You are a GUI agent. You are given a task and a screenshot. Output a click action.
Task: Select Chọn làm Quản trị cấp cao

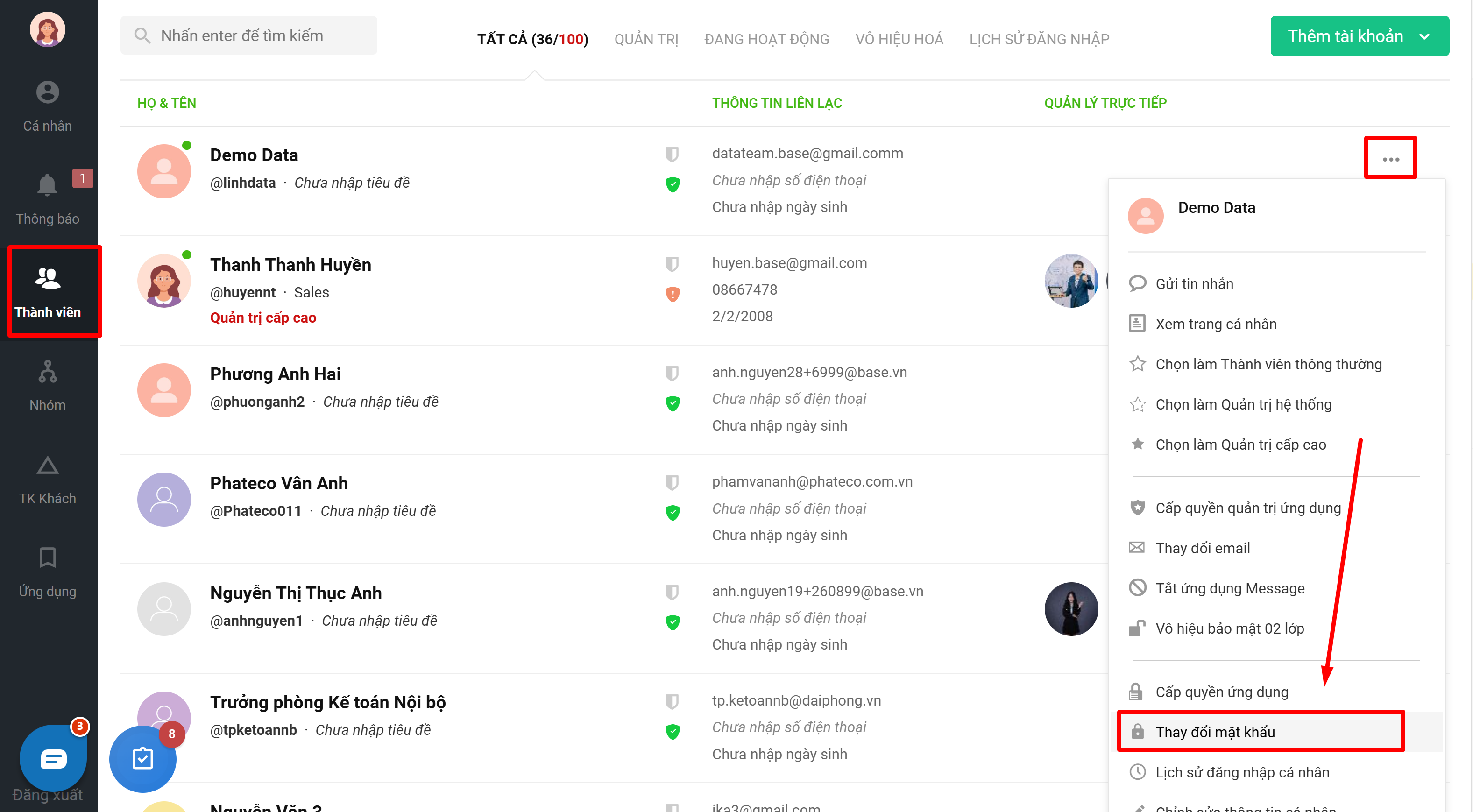click(1240, 445)
